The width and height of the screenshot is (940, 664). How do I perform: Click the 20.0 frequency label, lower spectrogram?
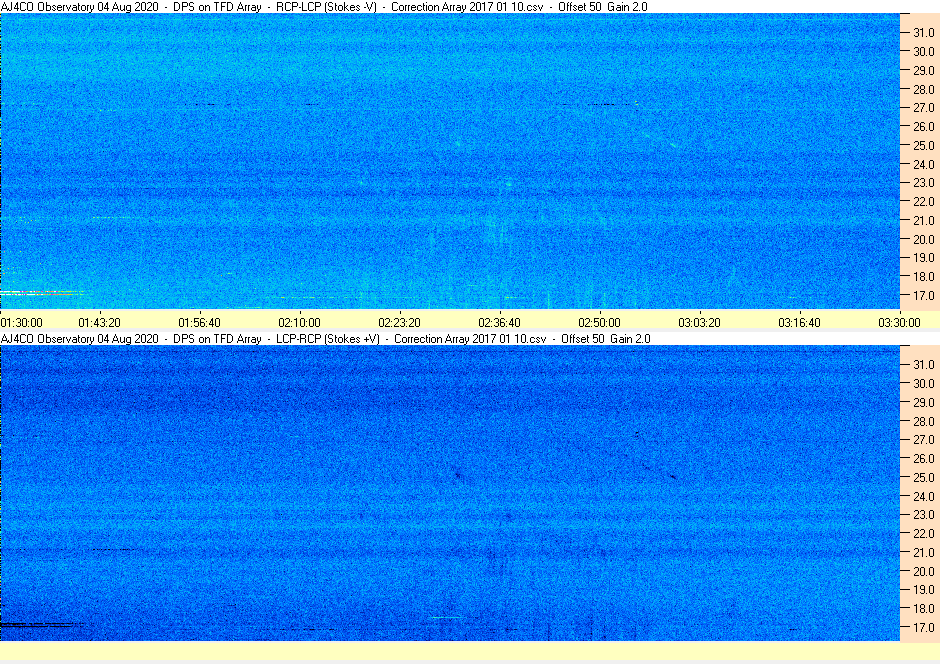coord(923,571)
